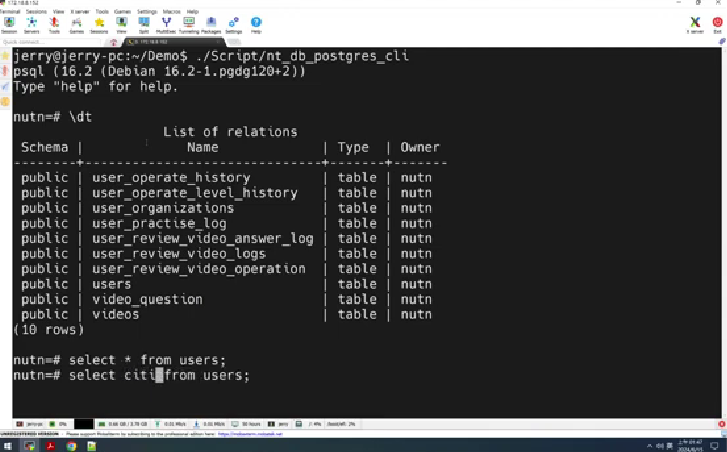
Task: Click '(10 rows)' text in terminal
Action: [x=49, y=330]
